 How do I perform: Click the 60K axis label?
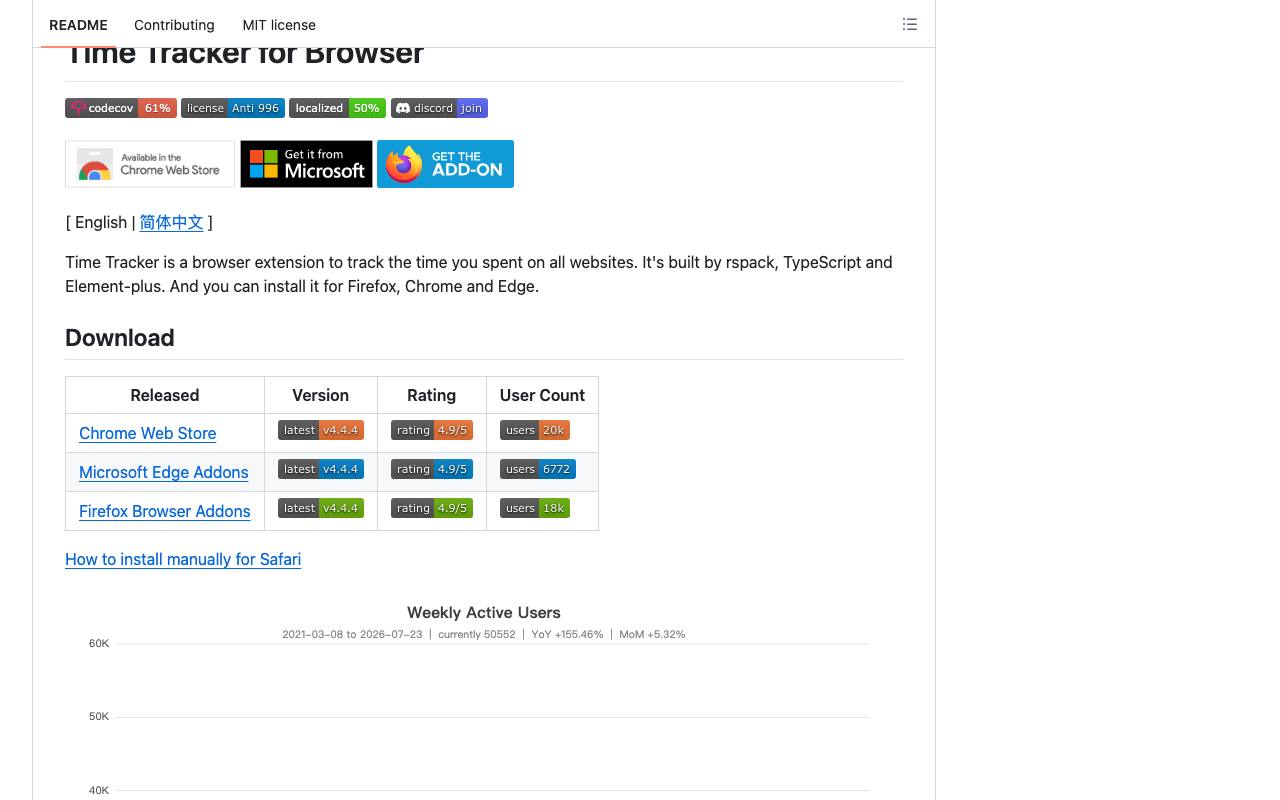click(x=99, y=643)
